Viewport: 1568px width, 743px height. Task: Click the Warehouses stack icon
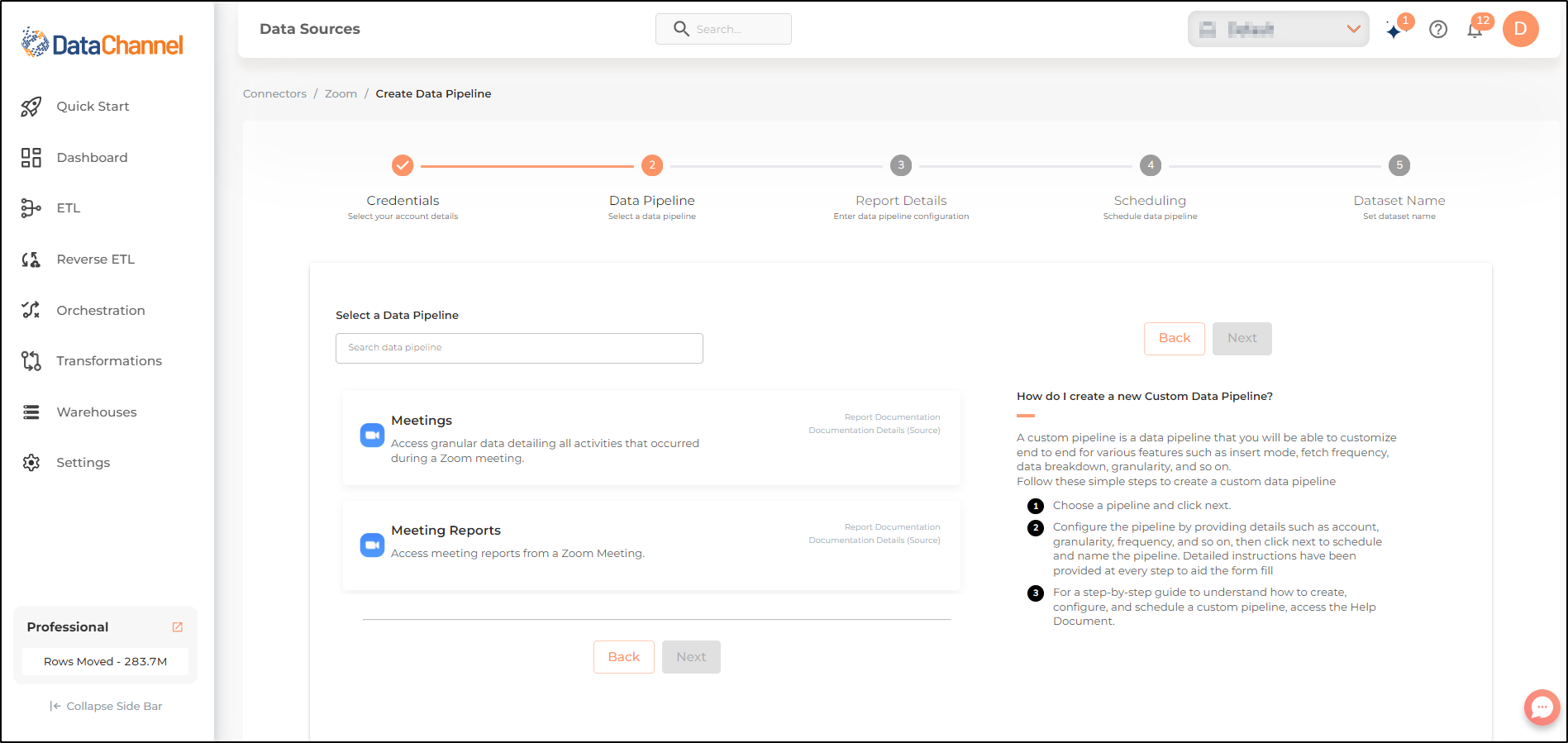[x=31, y=412]
